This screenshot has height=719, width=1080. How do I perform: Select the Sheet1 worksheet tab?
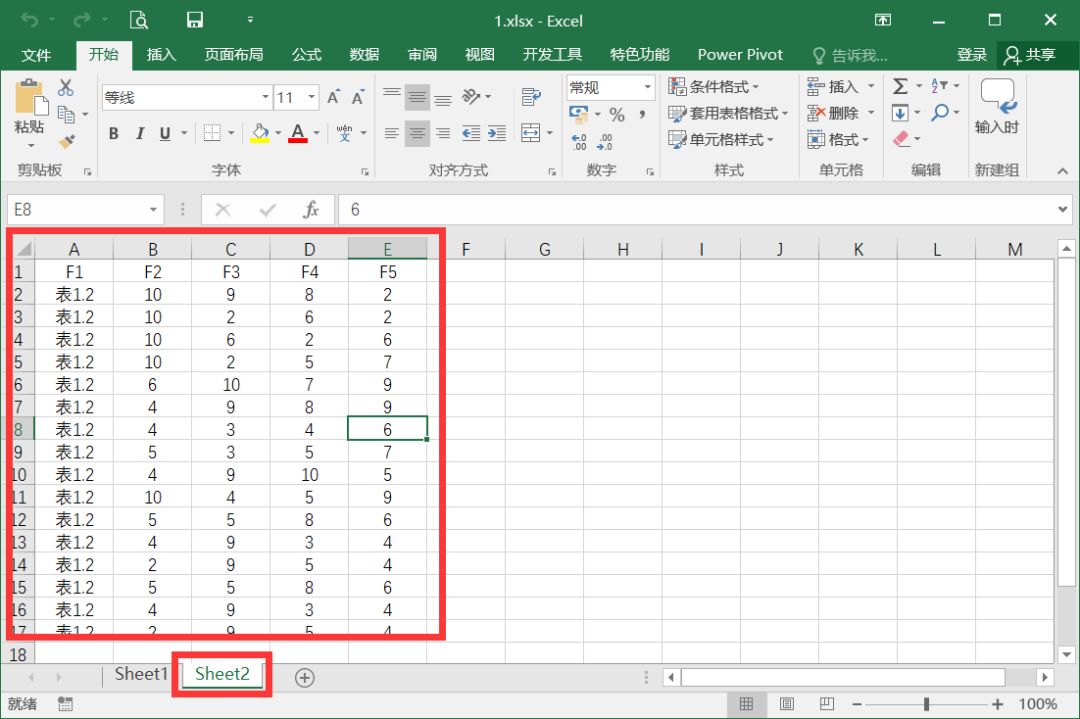click(141, 674)
